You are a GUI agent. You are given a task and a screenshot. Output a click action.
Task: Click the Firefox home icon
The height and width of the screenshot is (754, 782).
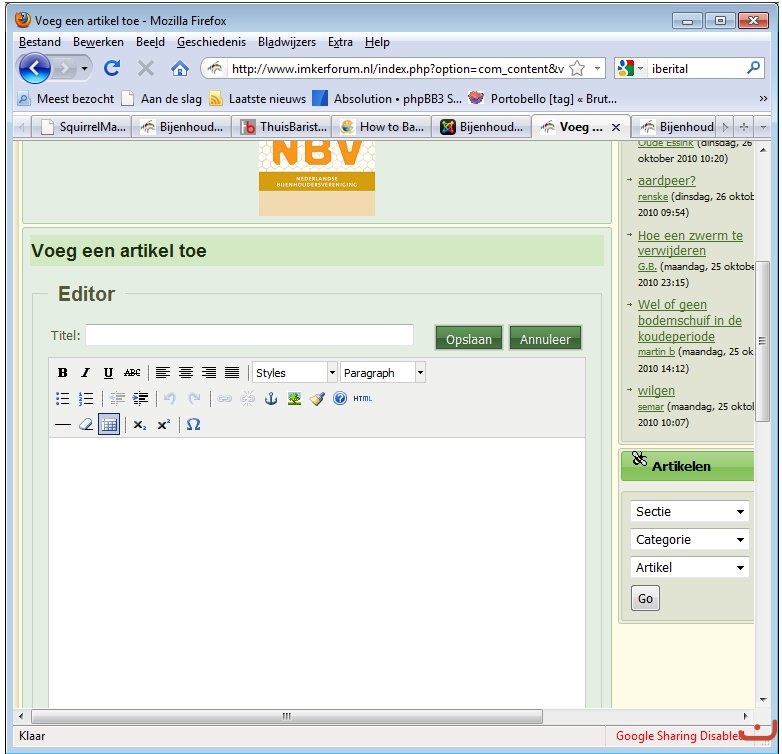coord(180,68)
